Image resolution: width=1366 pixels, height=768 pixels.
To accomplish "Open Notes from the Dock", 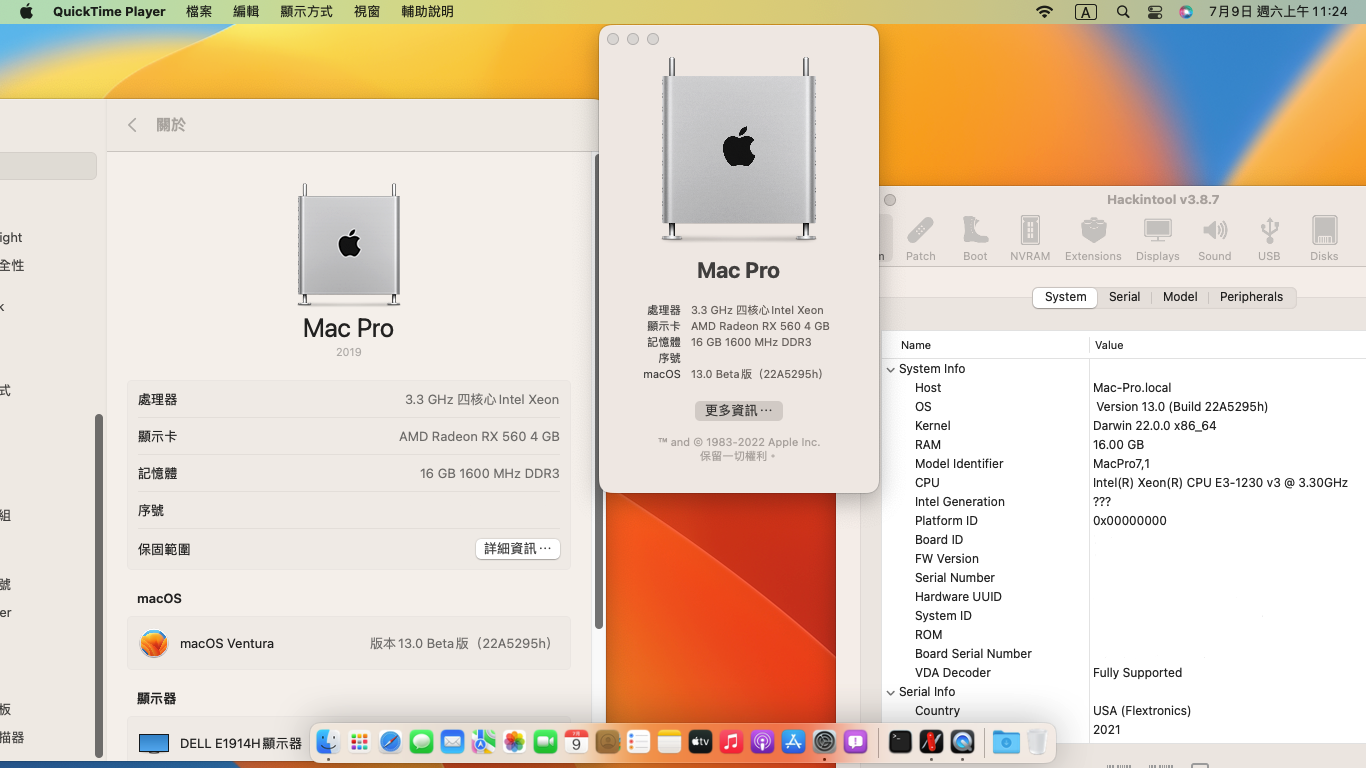I will [669, 742].
